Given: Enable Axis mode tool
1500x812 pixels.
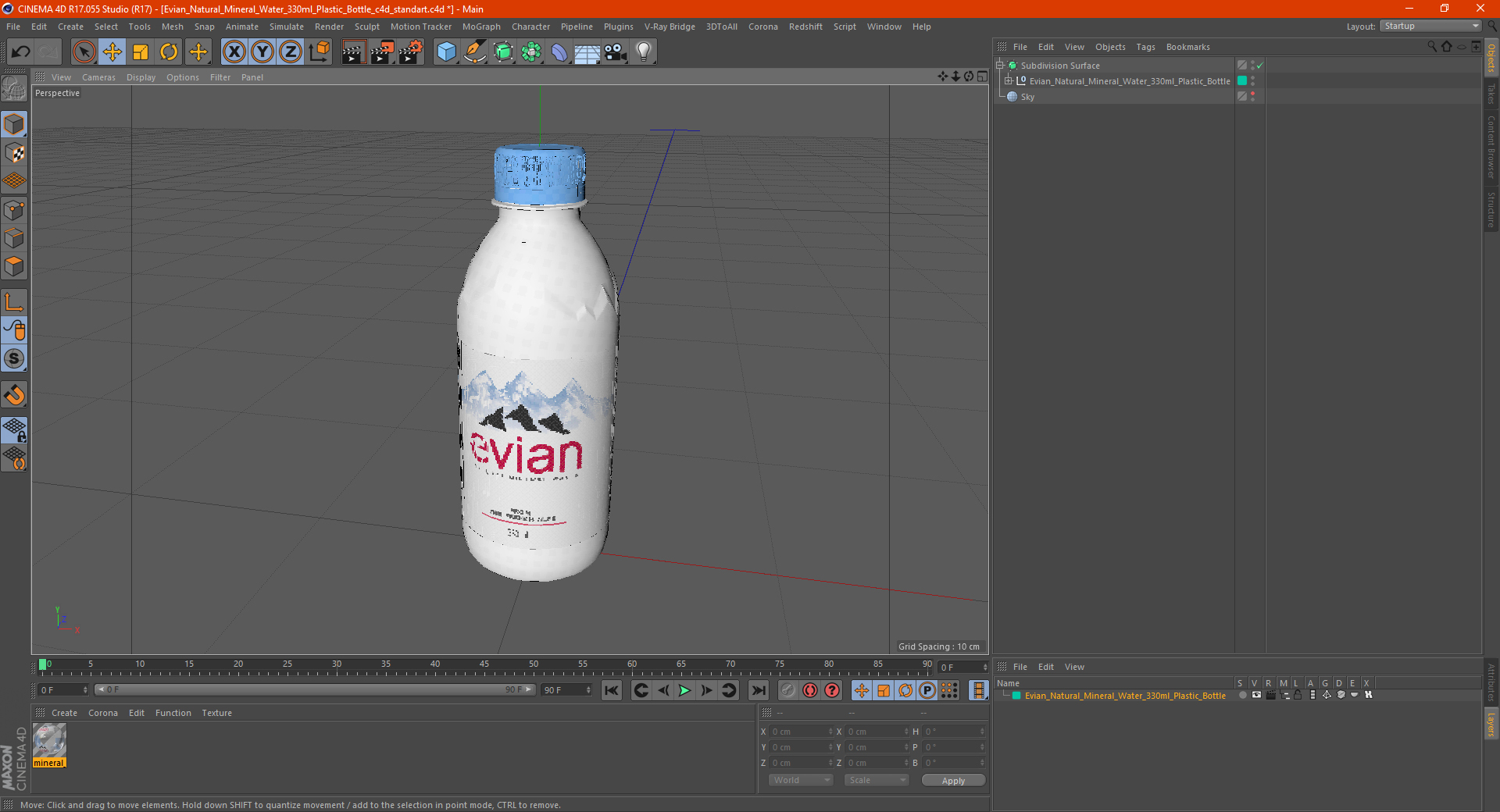Looking at the screenshot, I should (x=14, y=302).
